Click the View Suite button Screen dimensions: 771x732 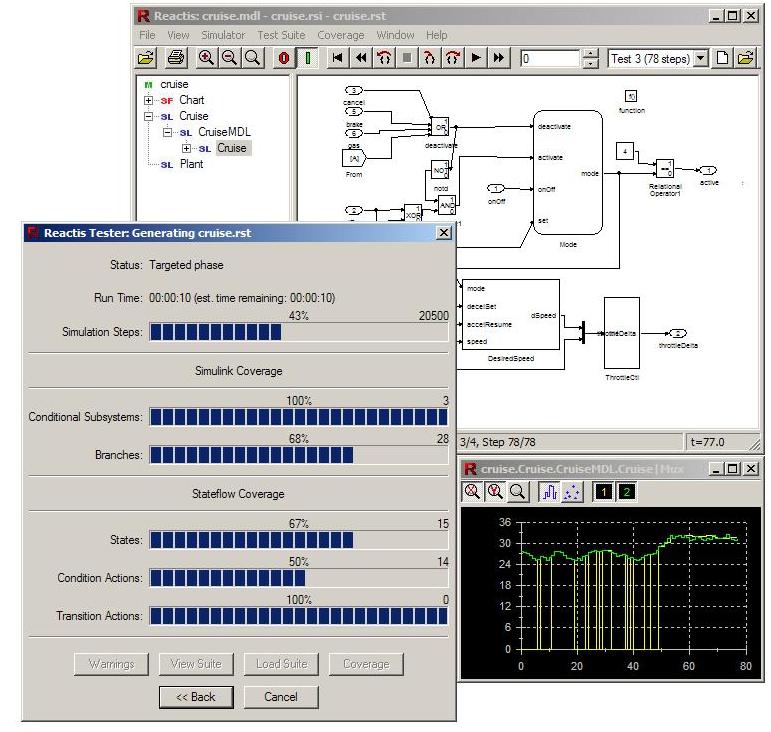(x=196, y=664)
